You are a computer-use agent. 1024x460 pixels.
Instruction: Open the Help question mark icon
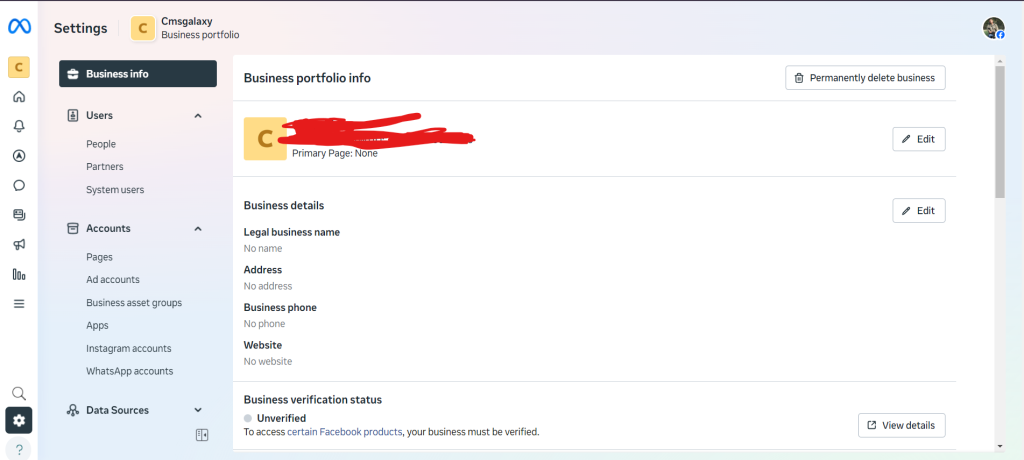[19, 450]
